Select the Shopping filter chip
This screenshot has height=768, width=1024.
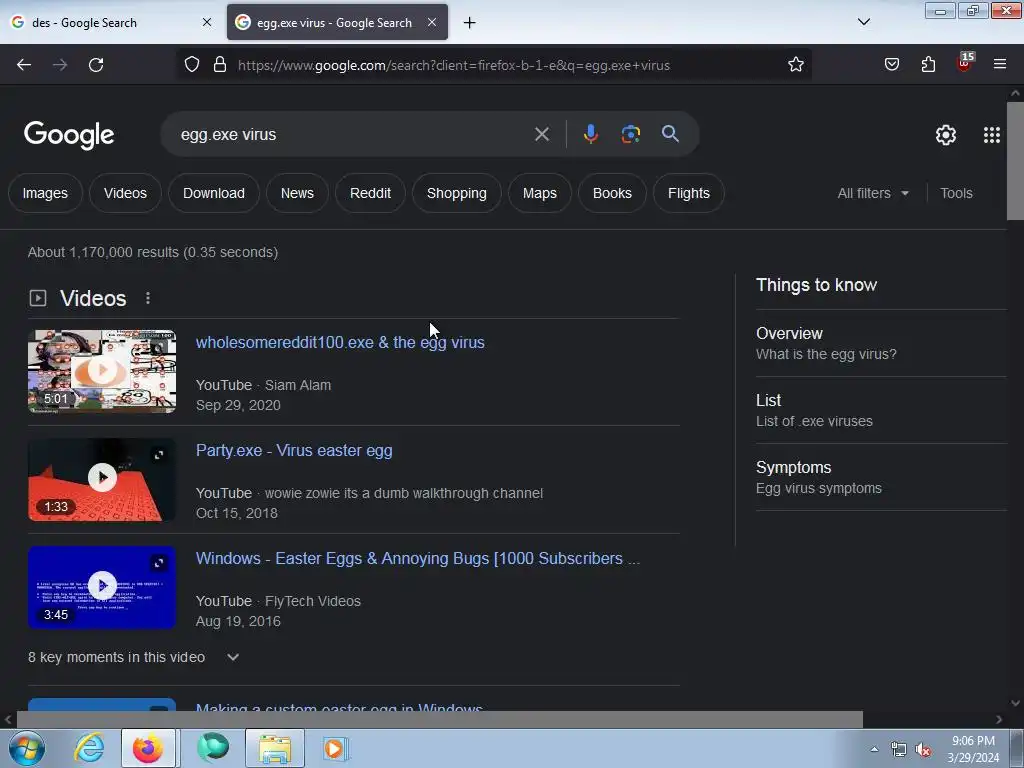coord(456,193)
